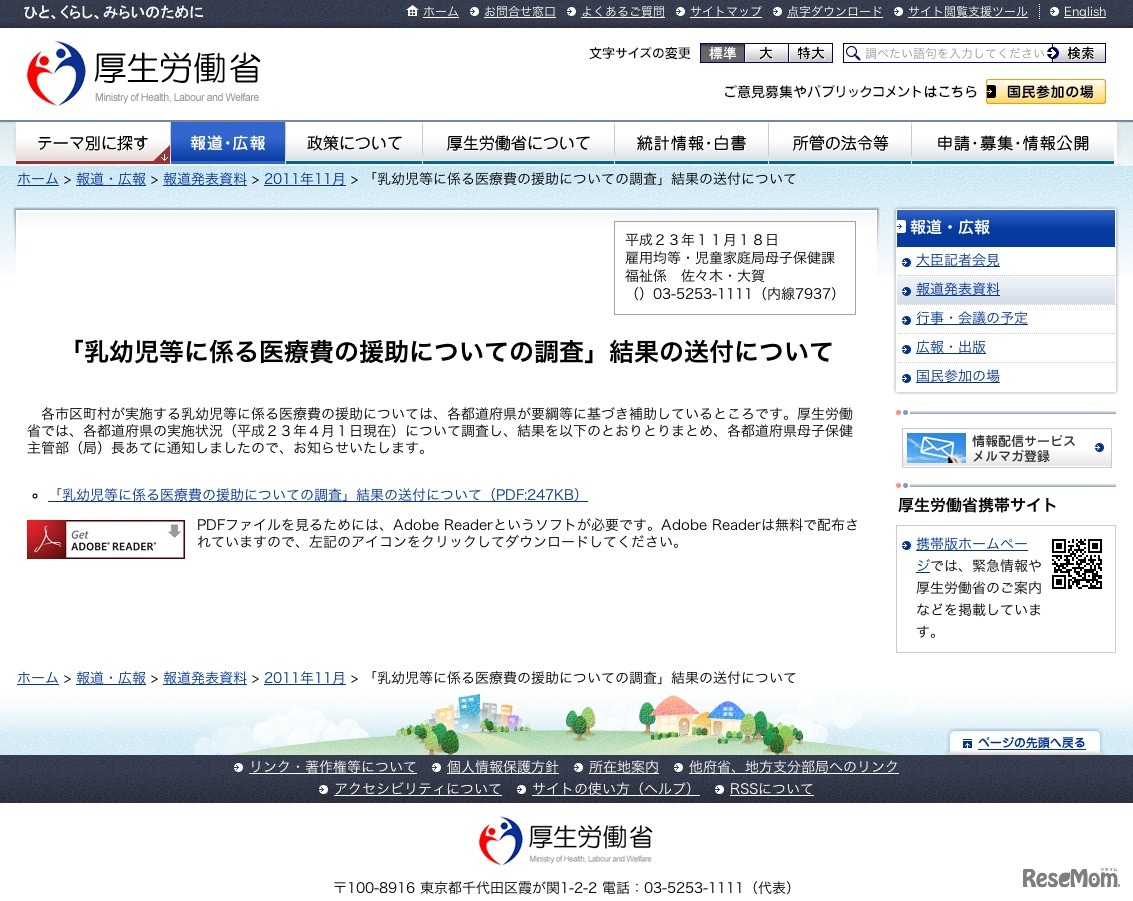Click the ReseMom watermark logo
The image size is (1133, 901).
(1070, 878)
